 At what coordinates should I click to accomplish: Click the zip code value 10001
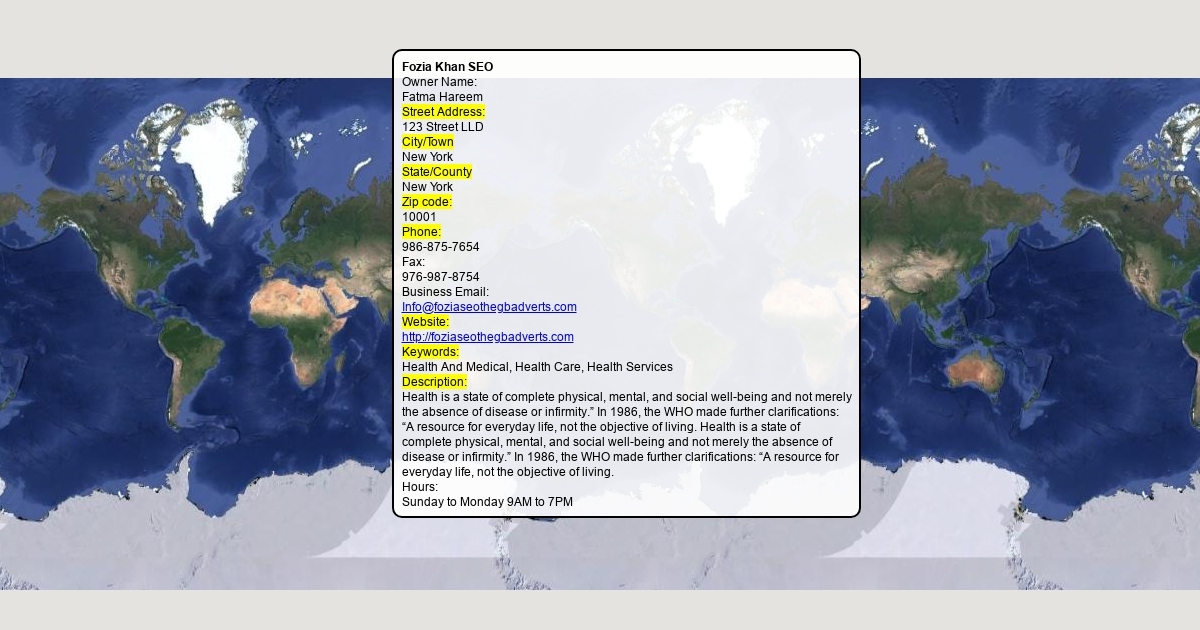point(419,217)
